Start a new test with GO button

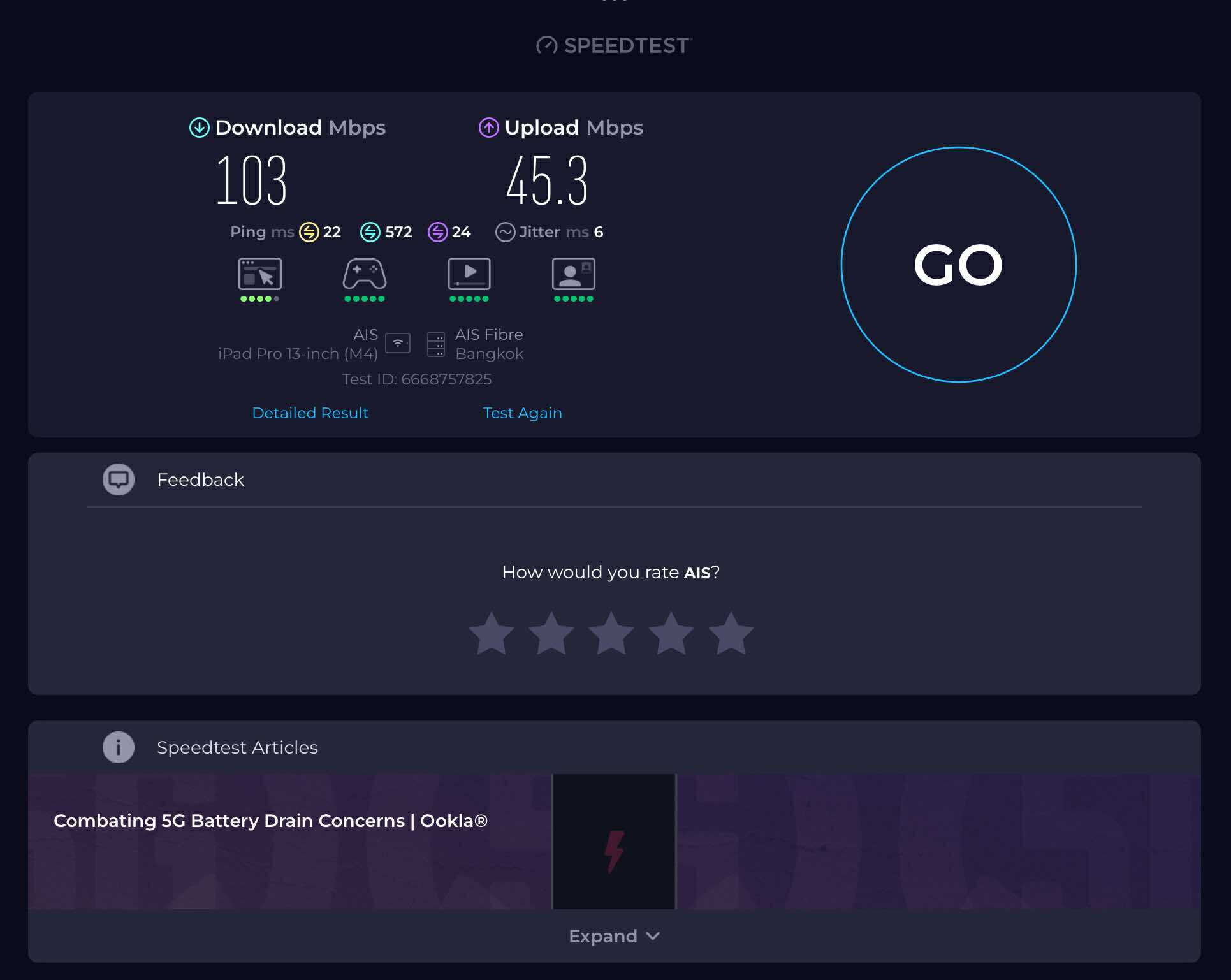pos(958,265)
